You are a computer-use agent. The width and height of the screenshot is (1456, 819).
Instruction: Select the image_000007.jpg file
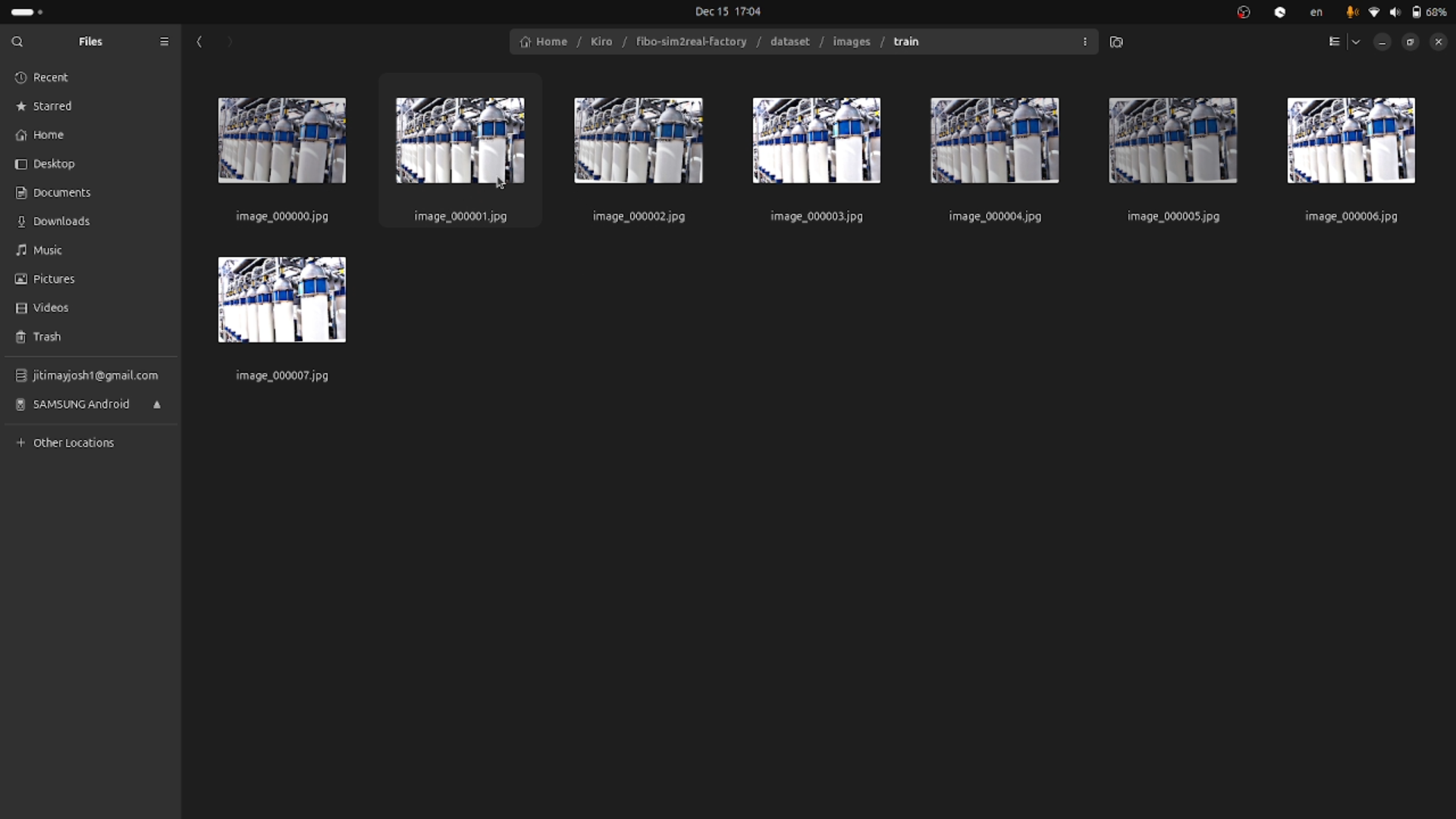(281, 300)
